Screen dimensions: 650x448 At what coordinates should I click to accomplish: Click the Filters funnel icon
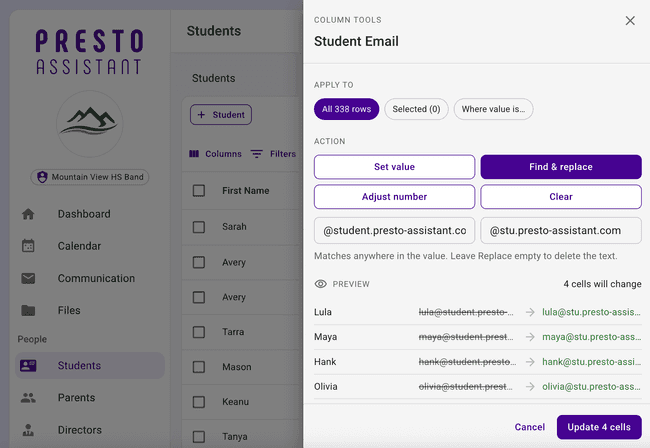point(257,154)
